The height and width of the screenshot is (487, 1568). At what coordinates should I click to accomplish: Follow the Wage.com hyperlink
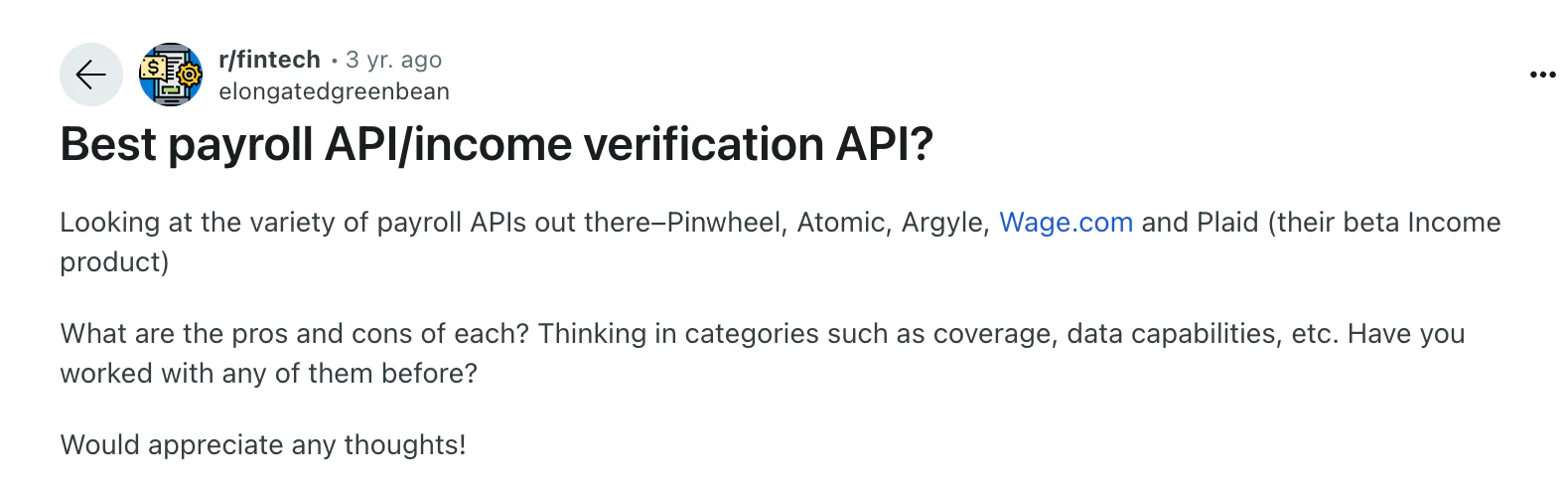1066,222
